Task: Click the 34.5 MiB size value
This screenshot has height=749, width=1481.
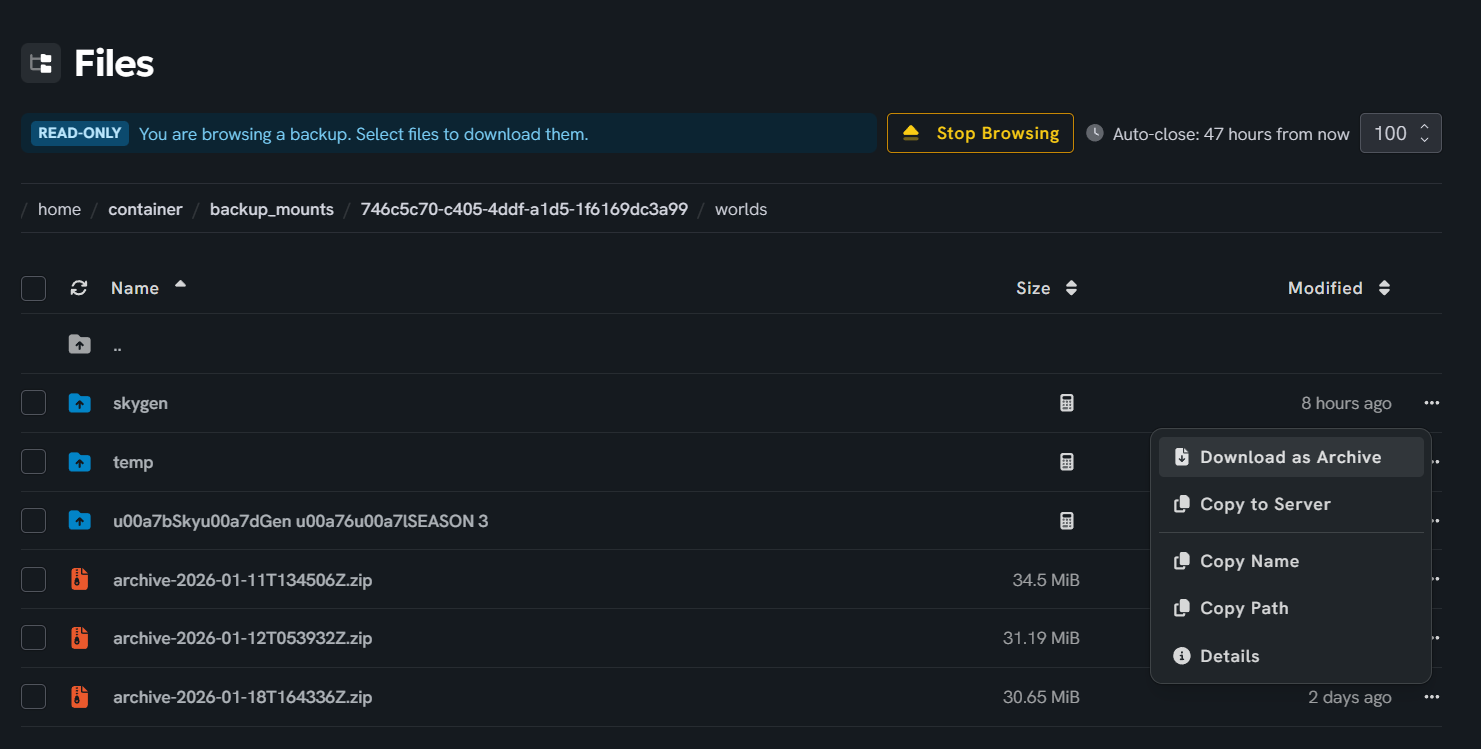Action: click(x=1046, y=579)
